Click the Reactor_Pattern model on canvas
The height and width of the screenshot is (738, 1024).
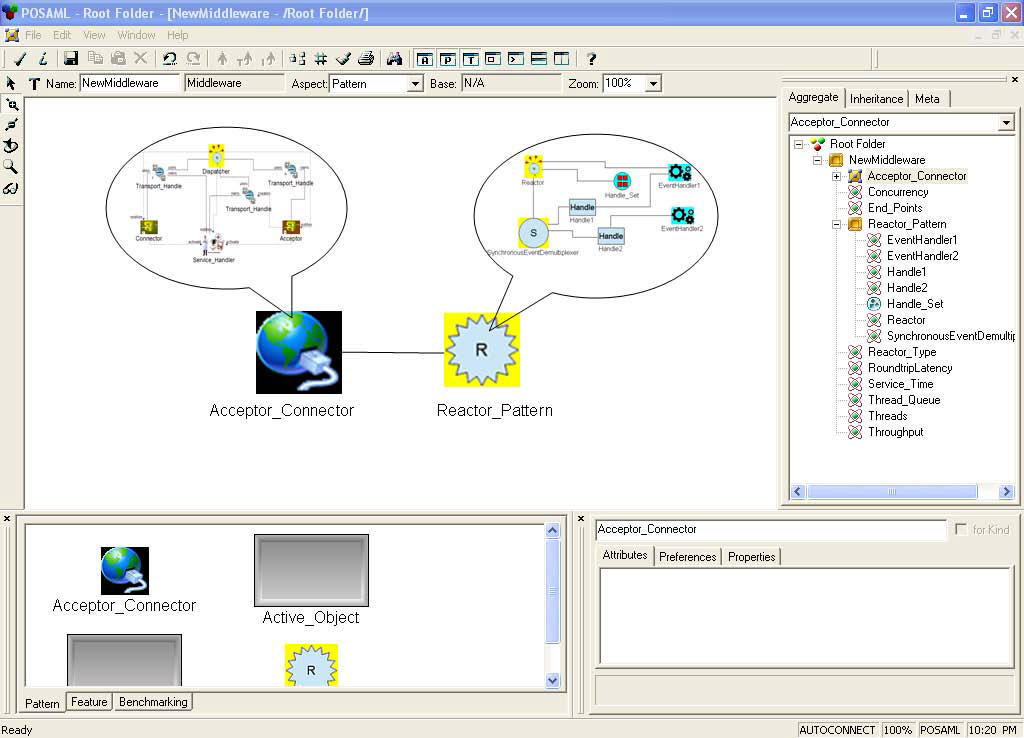point(482,350)
